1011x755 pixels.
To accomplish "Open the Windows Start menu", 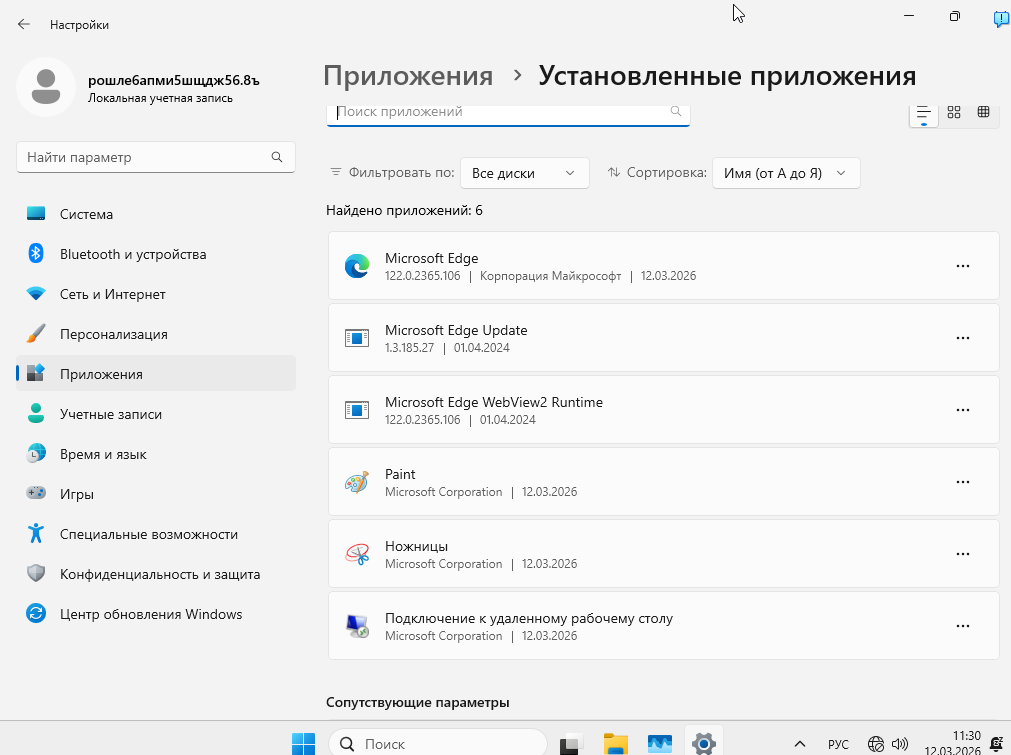I will (303, 743).
